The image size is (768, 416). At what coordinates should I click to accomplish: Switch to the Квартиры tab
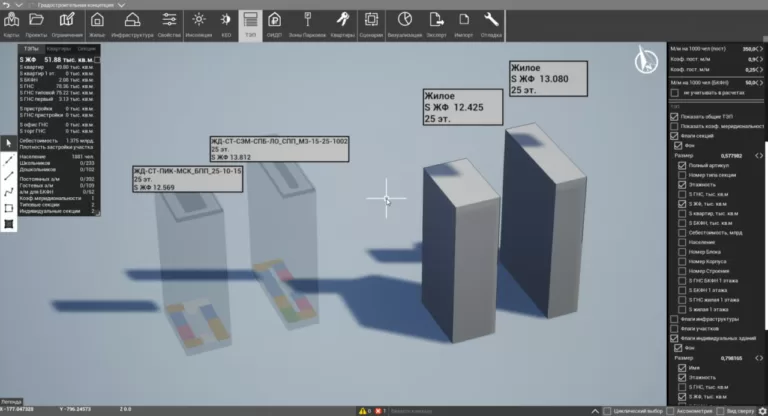tap(59, 48)
